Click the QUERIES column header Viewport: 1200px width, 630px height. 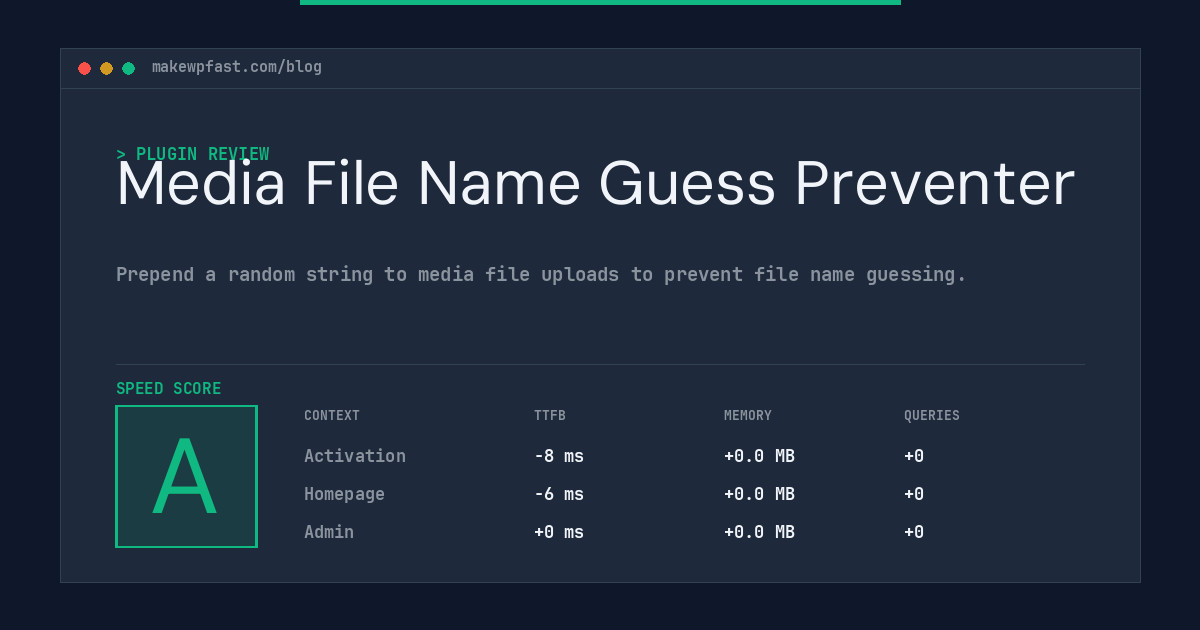(932, 415)
